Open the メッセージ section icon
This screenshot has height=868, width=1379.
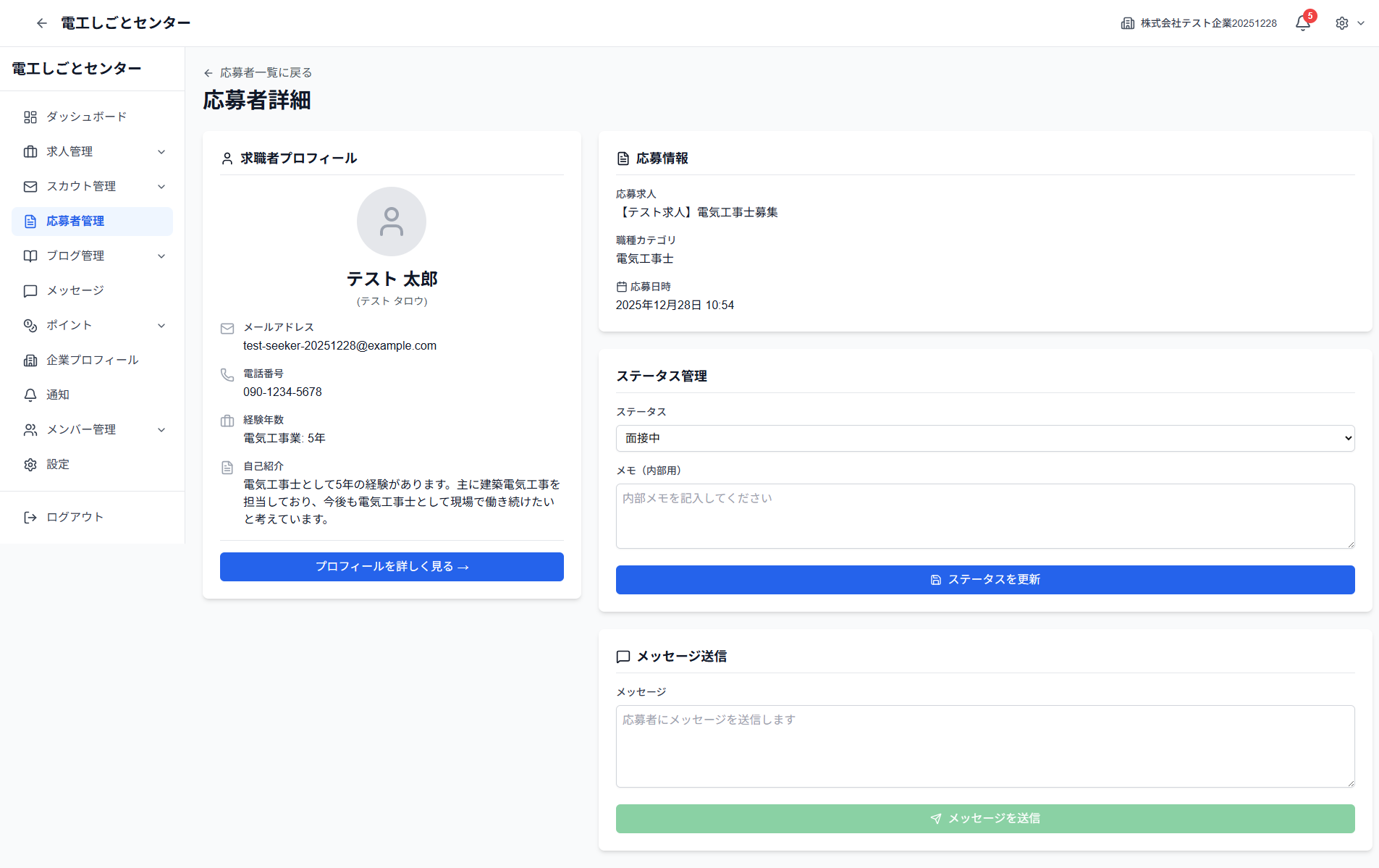30,290
